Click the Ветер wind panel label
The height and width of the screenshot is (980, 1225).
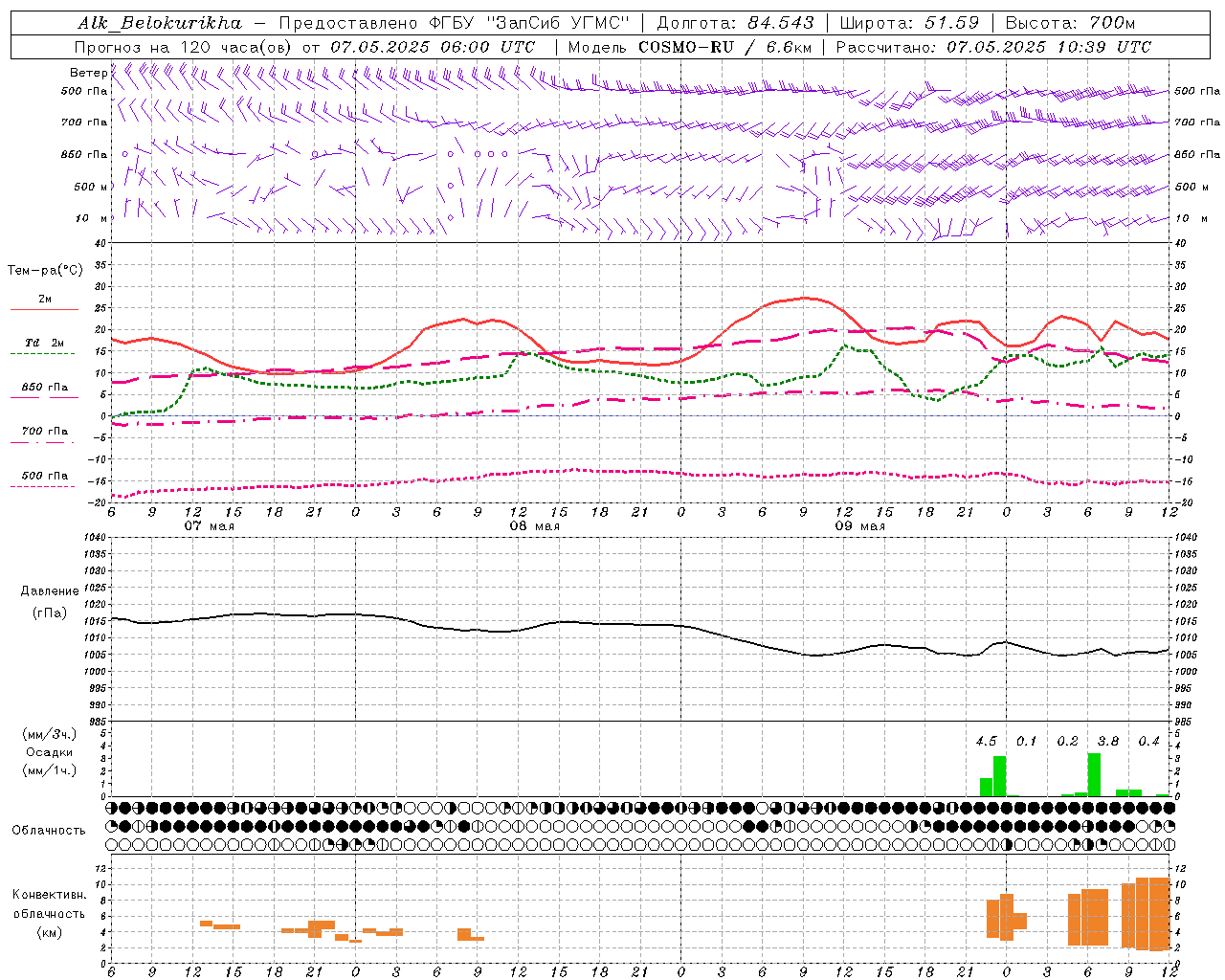click(x=88, y=73)
